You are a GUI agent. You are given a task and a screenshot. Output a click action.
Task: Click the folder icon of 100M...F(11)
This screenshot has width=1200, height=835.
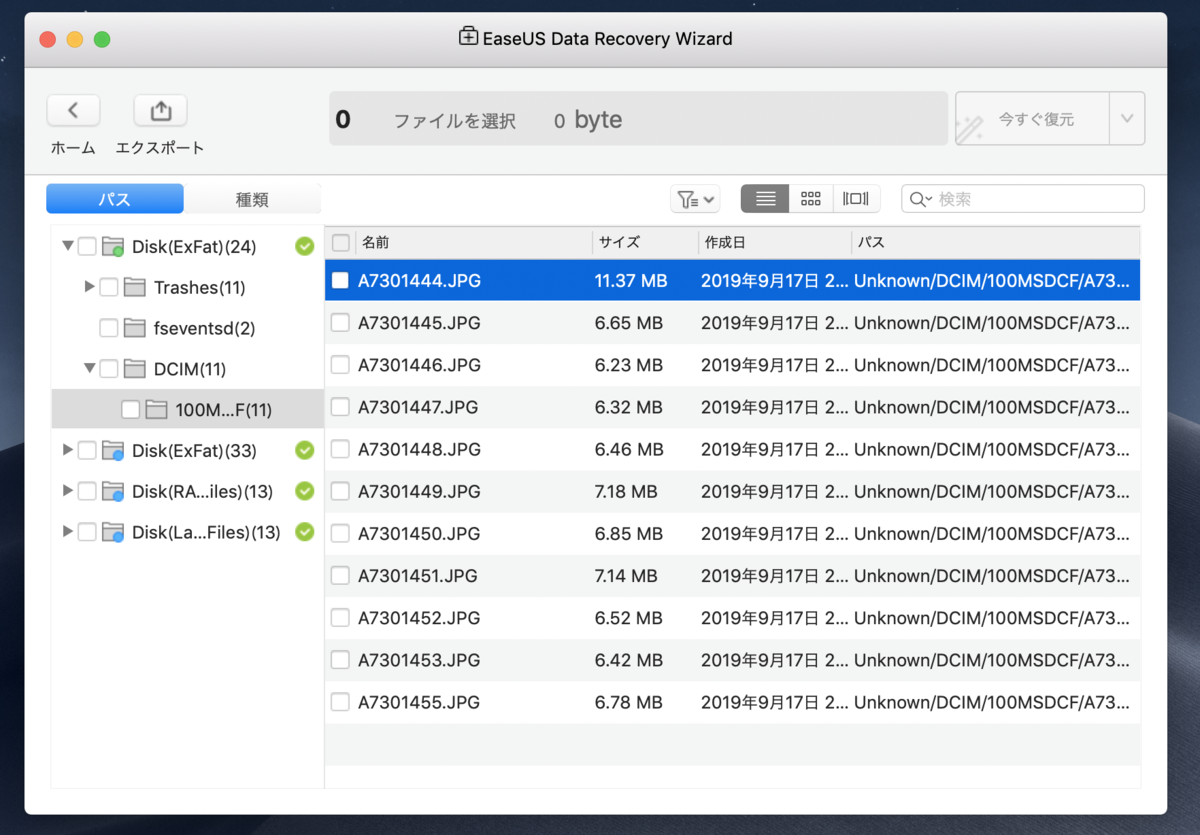coord(156,409)
